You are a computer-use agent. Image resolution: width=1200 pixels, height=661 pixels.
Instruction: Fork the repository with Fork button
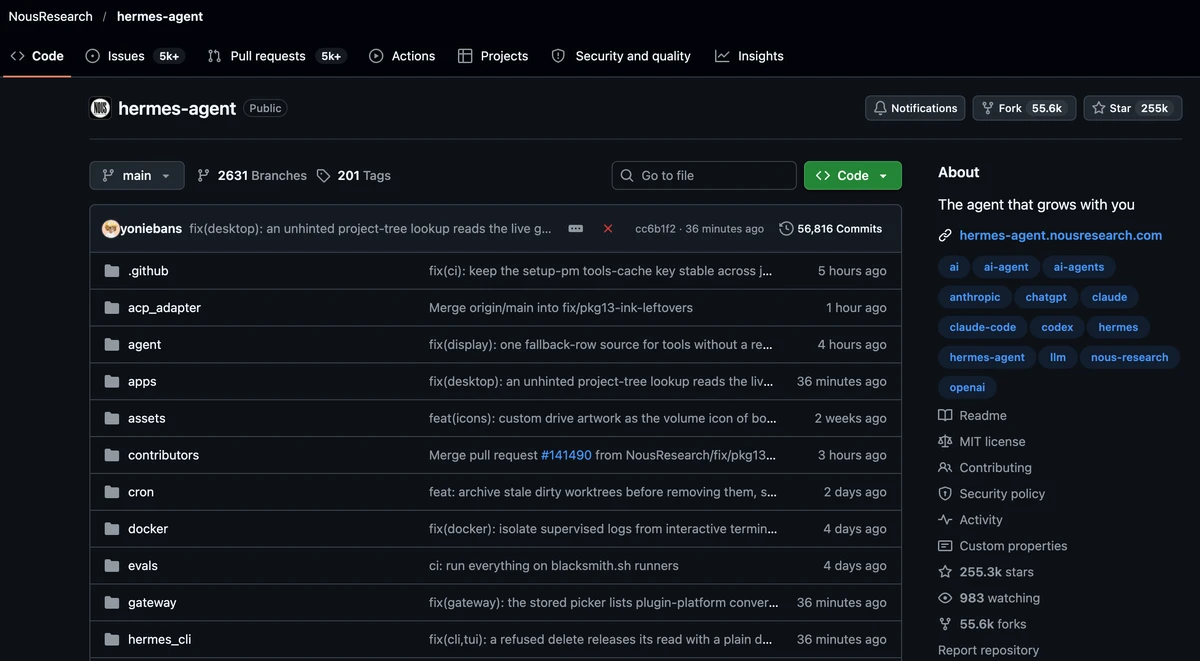[x=1024, y=108]
